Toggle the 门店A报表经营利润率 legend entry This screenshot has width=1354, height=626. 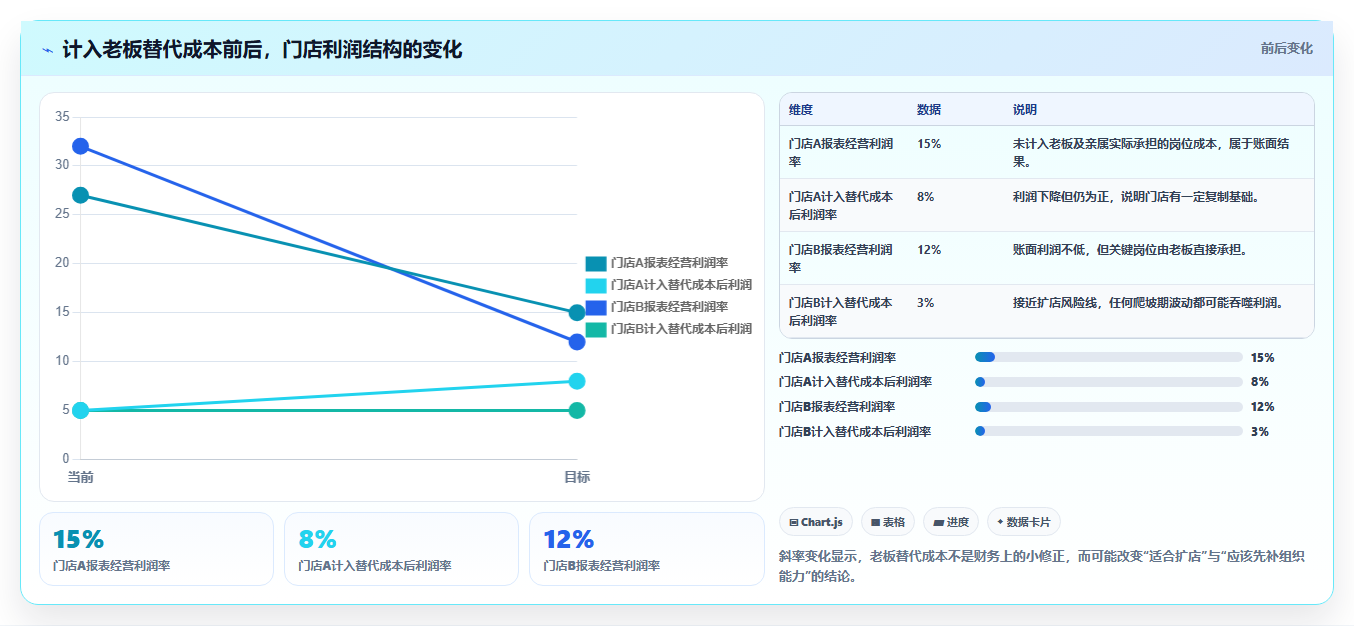pyautogui.click(x=657, y=263)
